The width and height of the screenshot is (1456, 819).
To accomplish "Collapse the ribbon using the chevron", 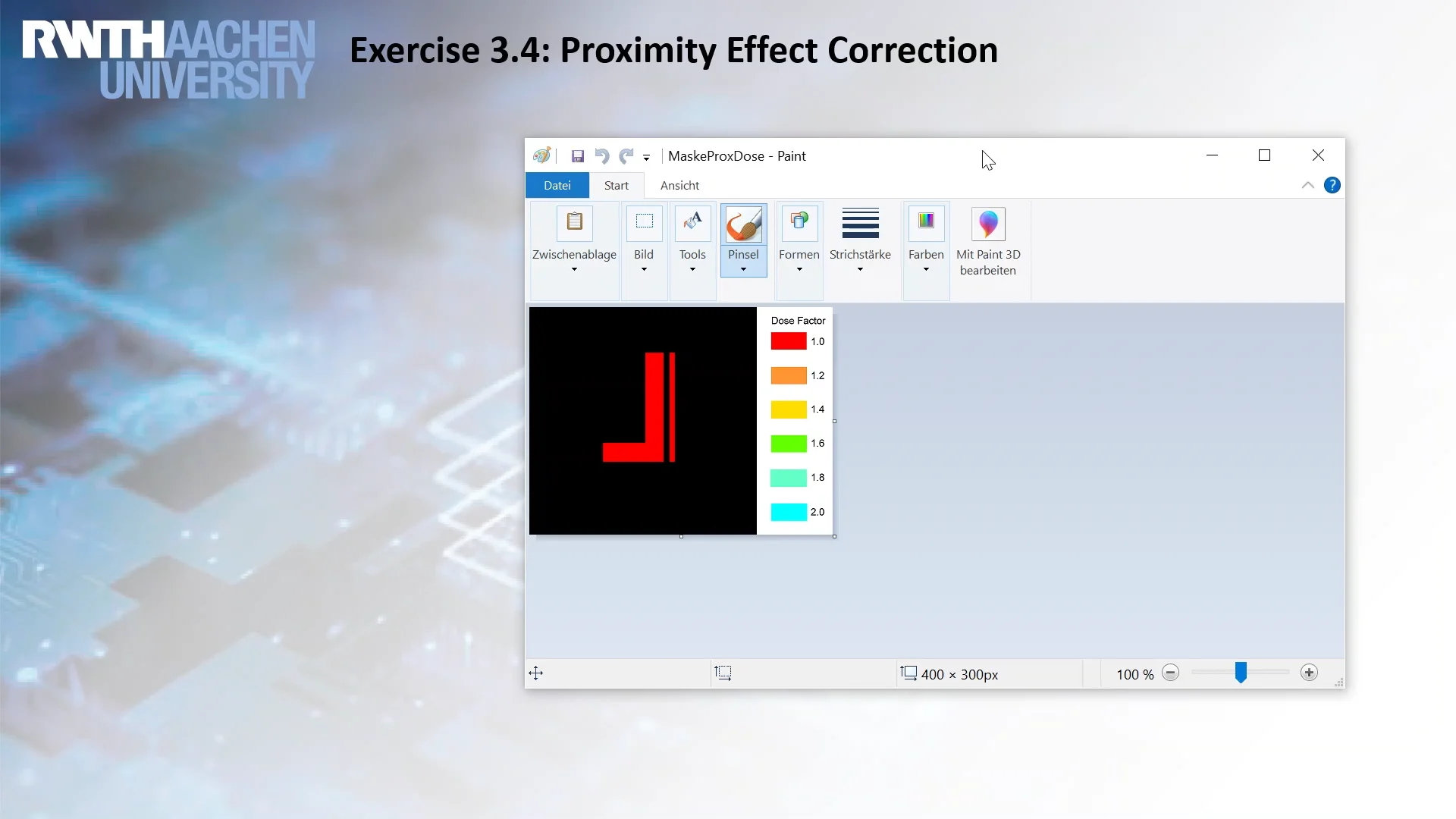I will point(1307,185).
